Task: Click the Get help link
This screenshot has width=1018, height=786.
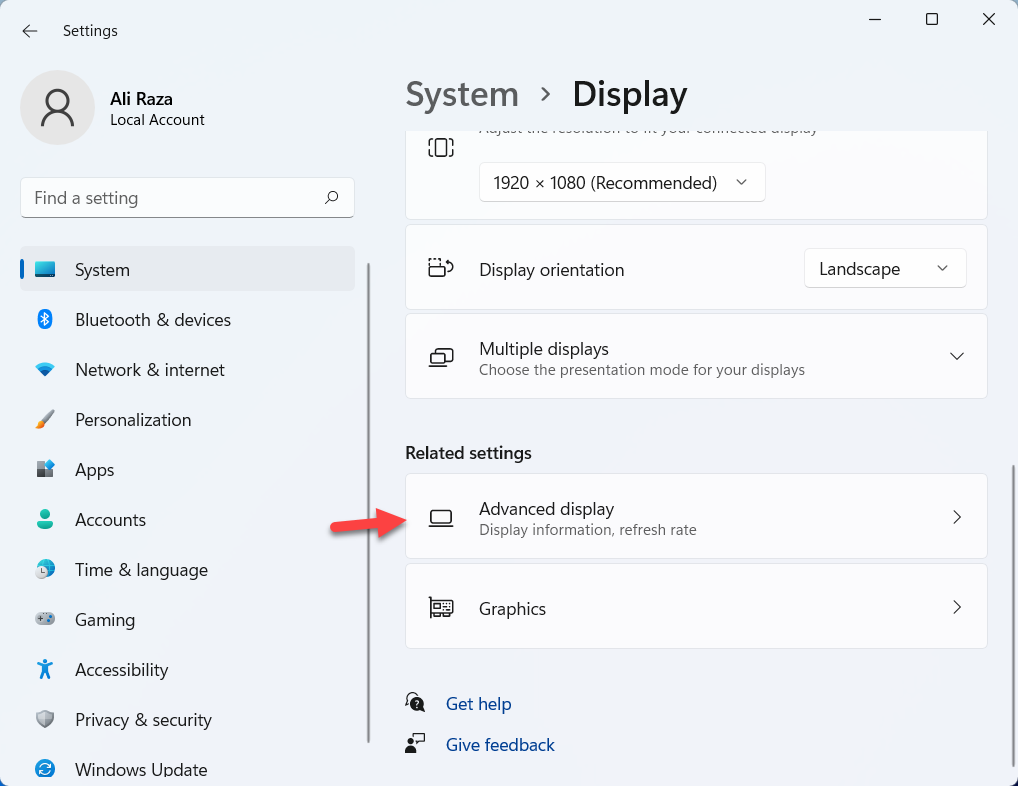Action: pyautogui.click(x=478, y=703)
